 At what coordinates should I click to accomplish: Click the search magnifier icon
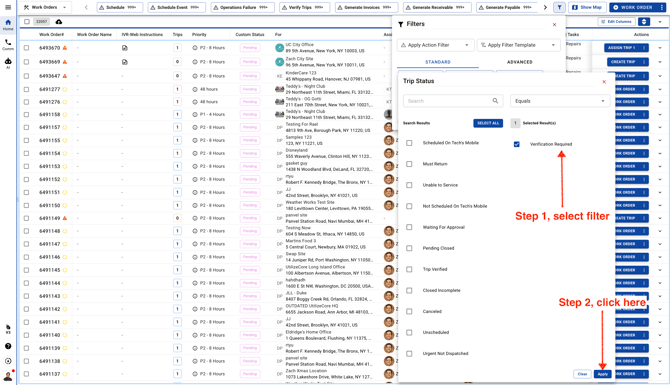point(495,101)
